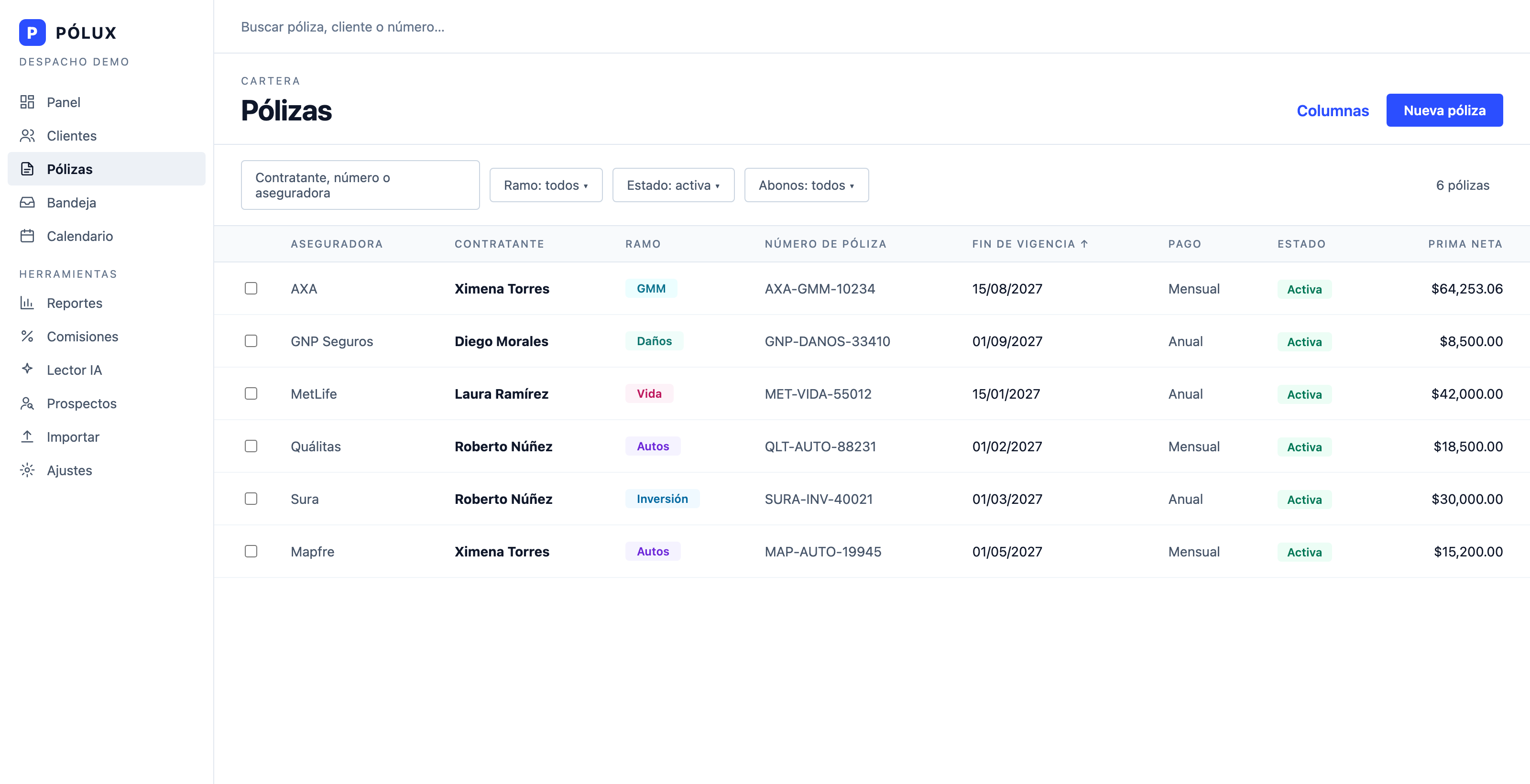Open Comisiones from the sidebar

coord(106,336)
